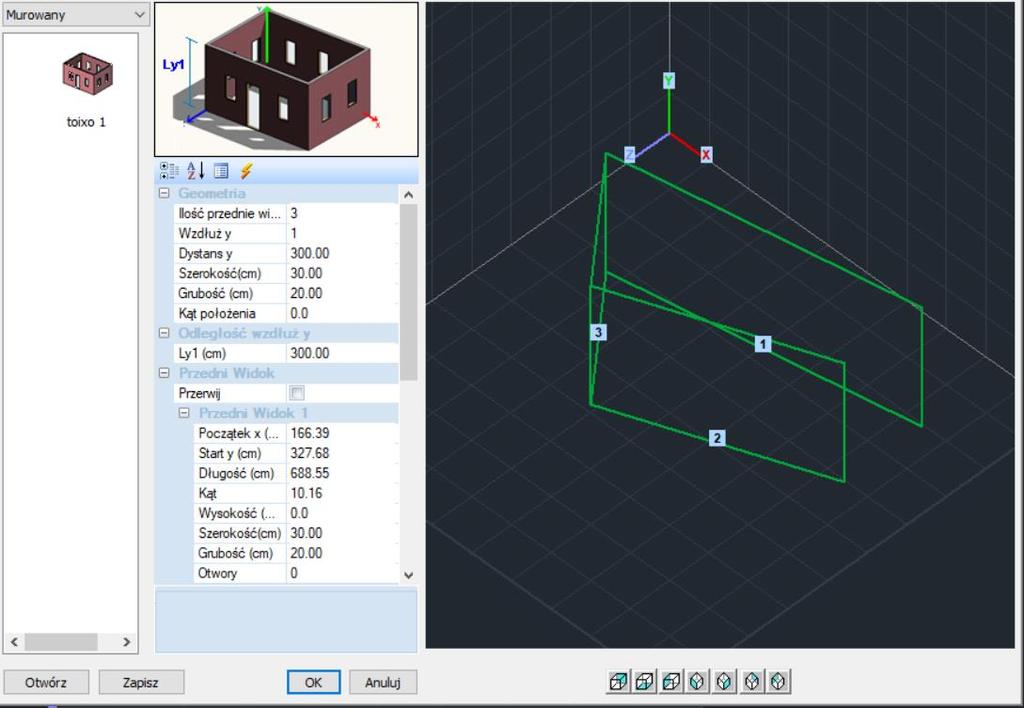Select the Długość (cm) property label
The width and height of the screenshot is (1024, 708).
click(236, 474)
